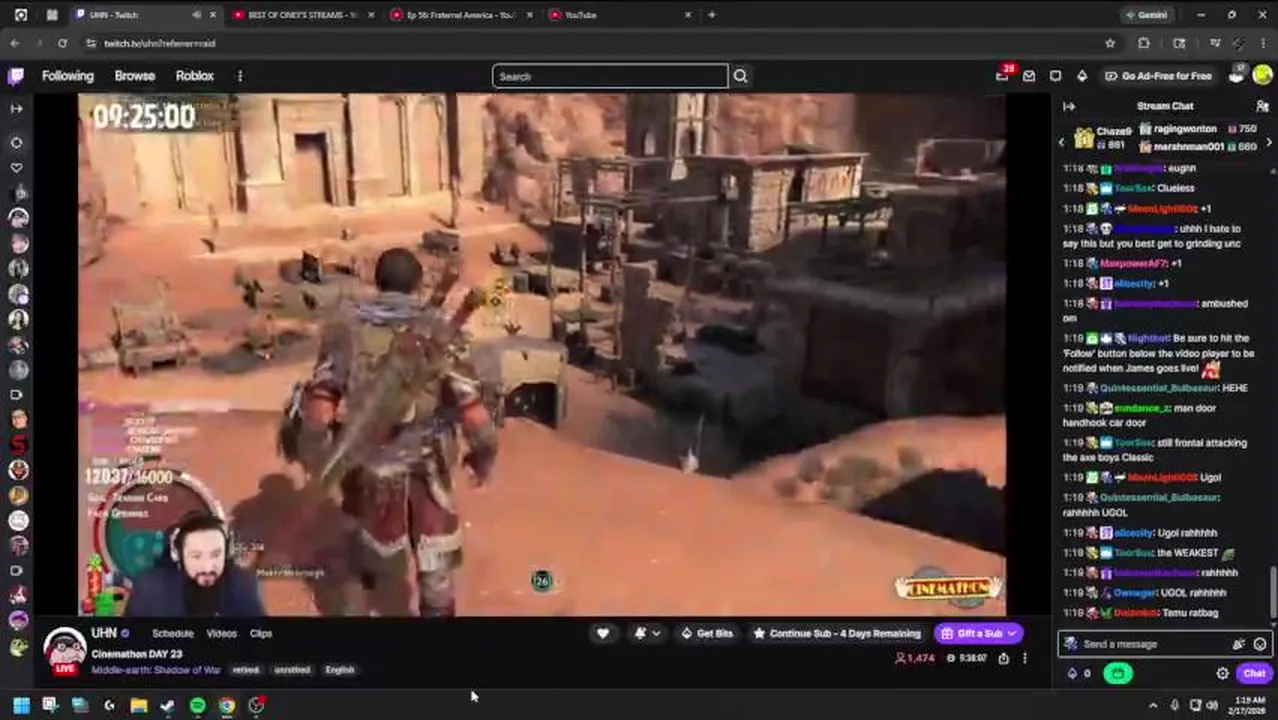Screen dimensions: 1278x720
Task: Open Middle-earth: Shadow of War category link
Action: 156,670
